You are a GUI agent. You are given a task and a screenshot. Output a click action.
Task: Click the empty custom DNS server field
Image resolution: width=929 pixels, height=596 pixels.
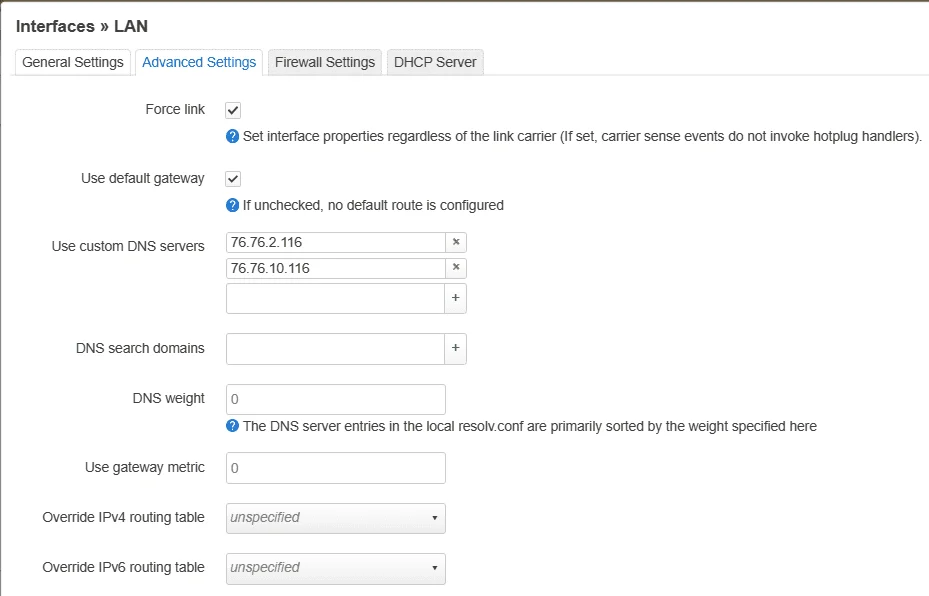[335, 298]
